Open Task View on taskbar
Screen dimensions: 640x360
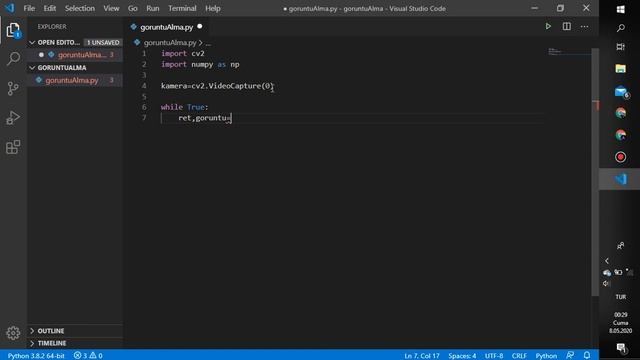pos(620,47)
